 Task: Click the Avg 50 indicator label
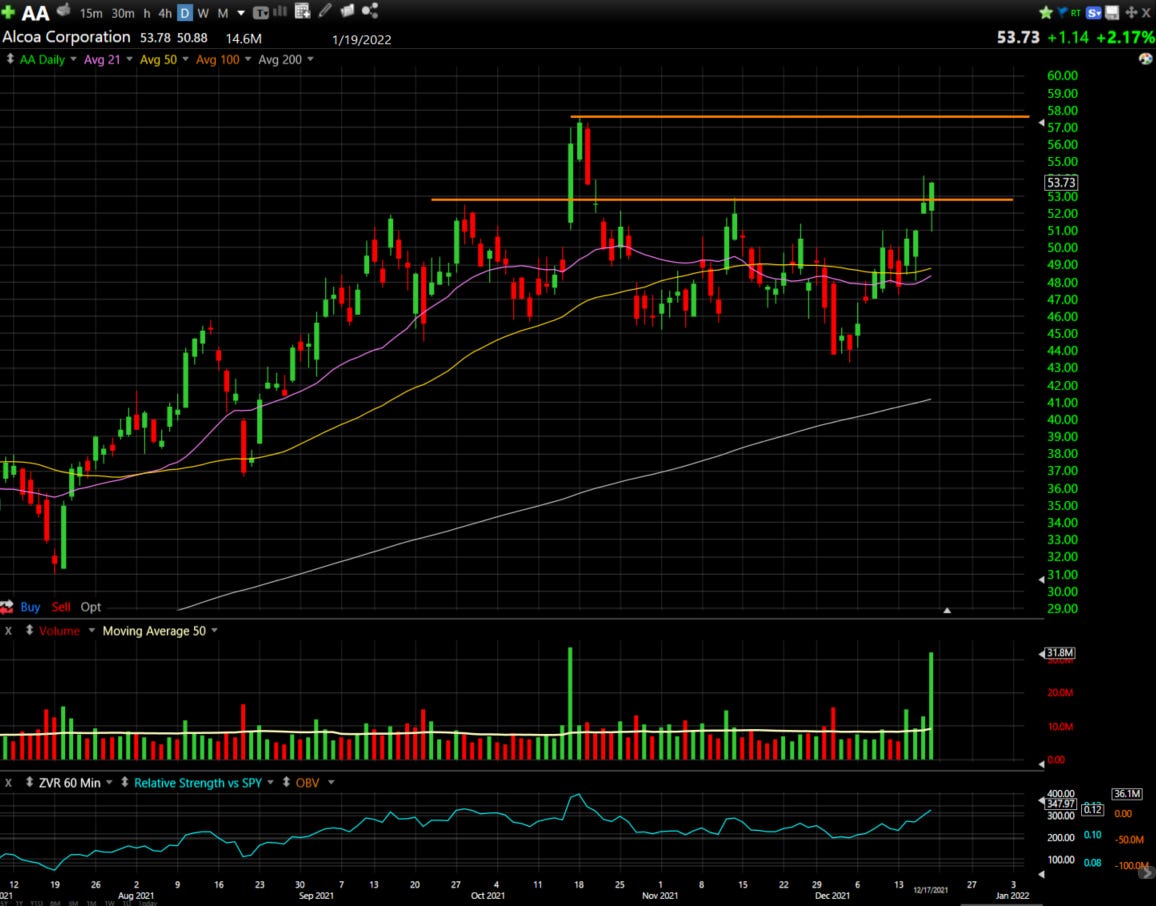pyautogui.click(x=158, y=60)
